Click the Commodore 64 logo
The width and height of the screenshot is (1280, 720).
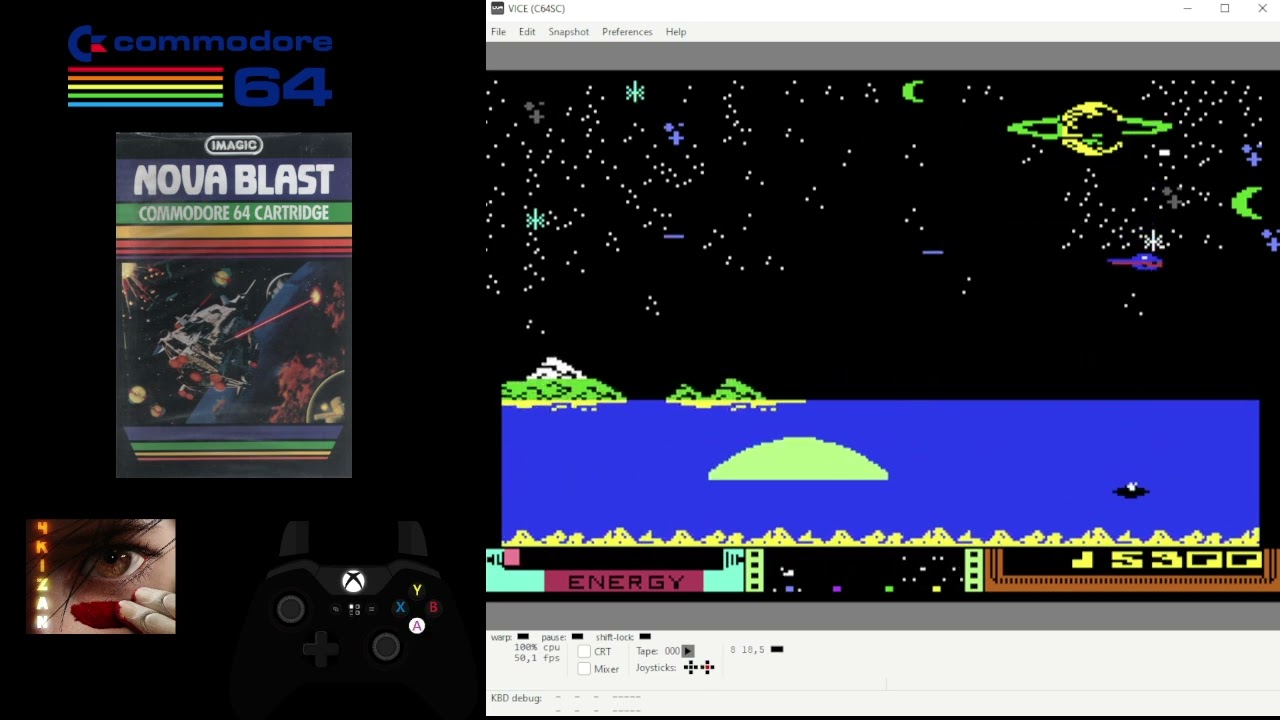pos(200,66)
